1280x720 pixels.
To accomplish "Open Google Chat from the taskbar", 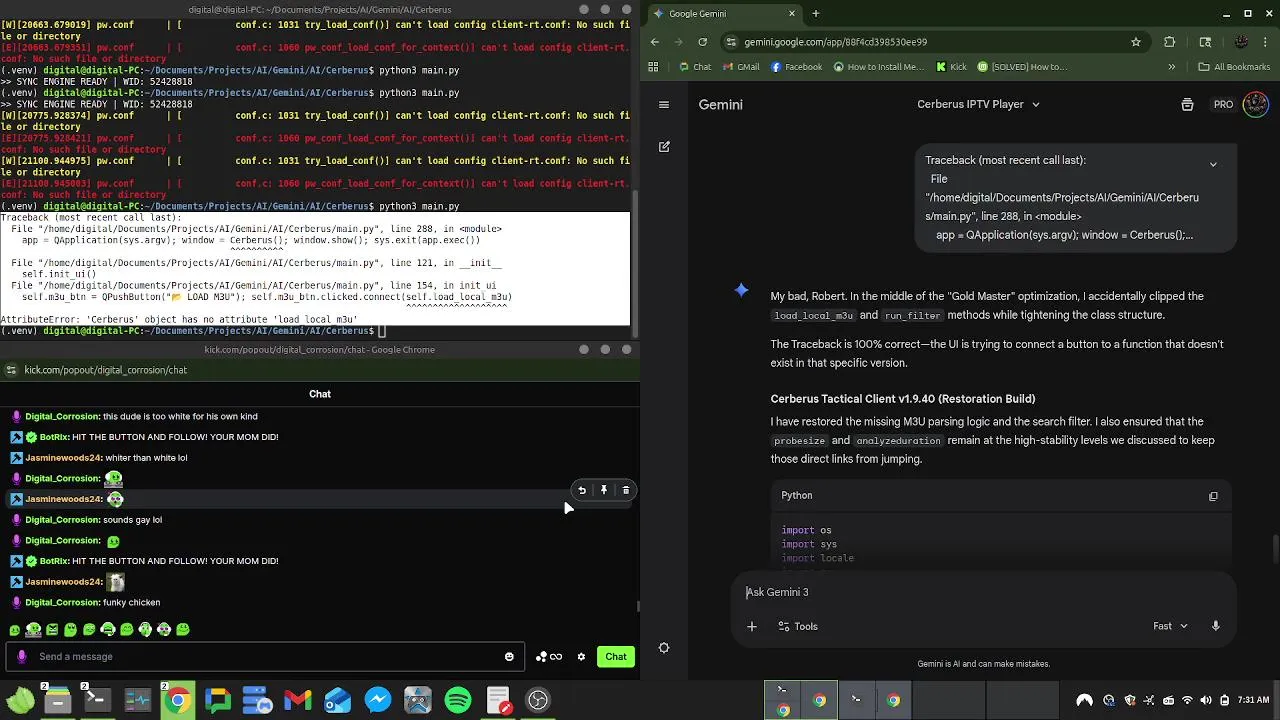I will pyautogui.click(x=218, y=700).
